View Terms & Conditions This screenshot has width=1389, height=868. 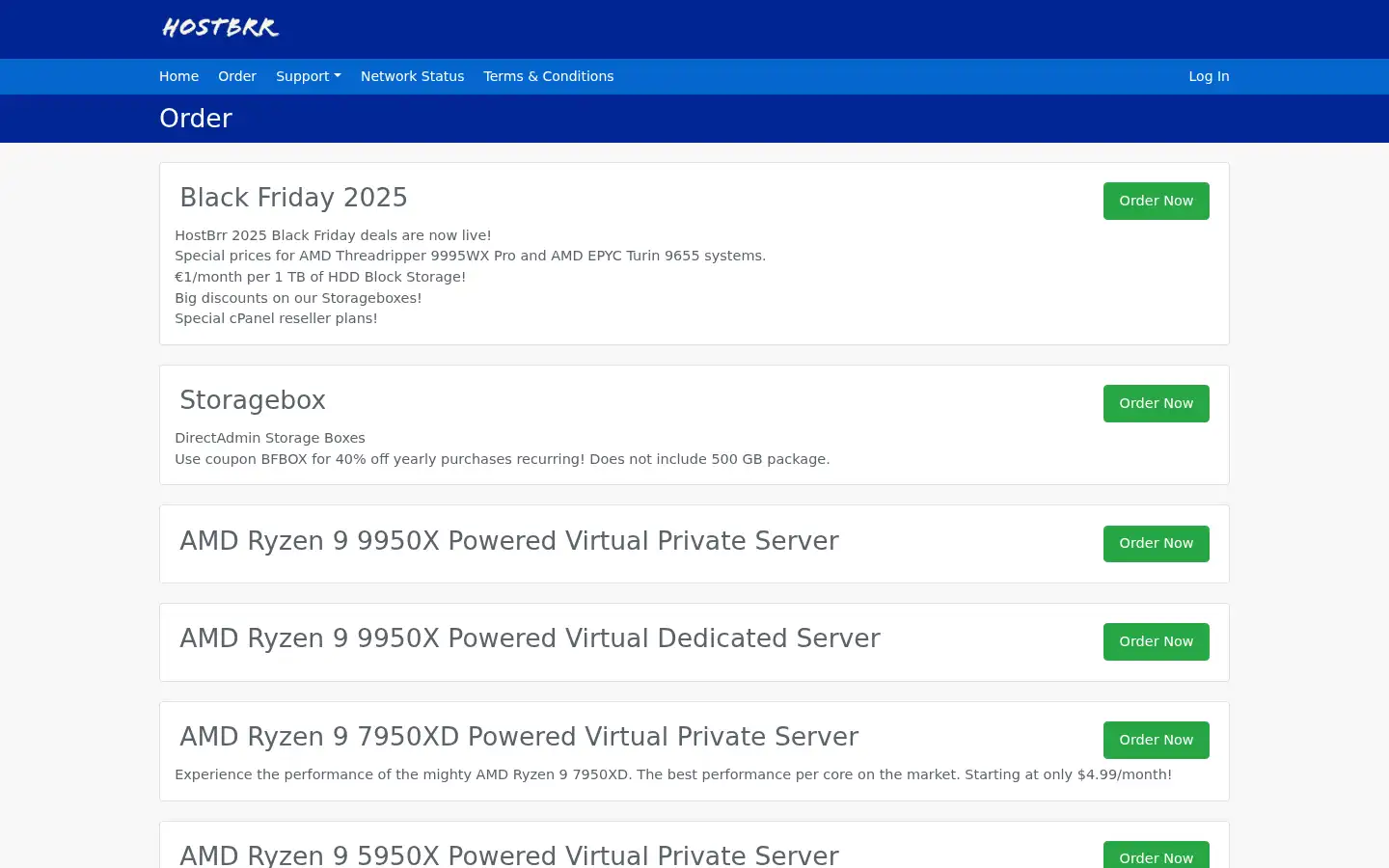tap(548, 76)
